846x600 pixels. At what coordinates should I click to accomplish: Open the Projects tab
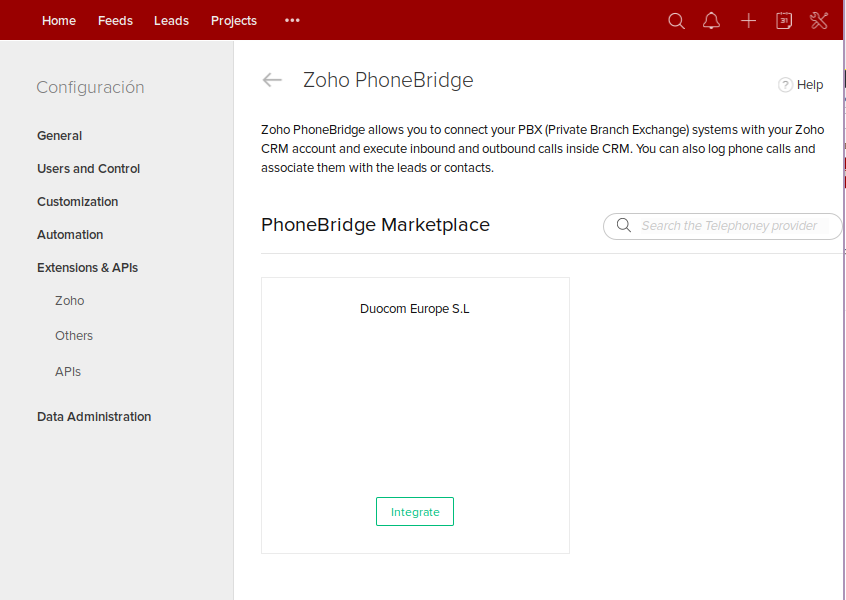coord(234,21)
